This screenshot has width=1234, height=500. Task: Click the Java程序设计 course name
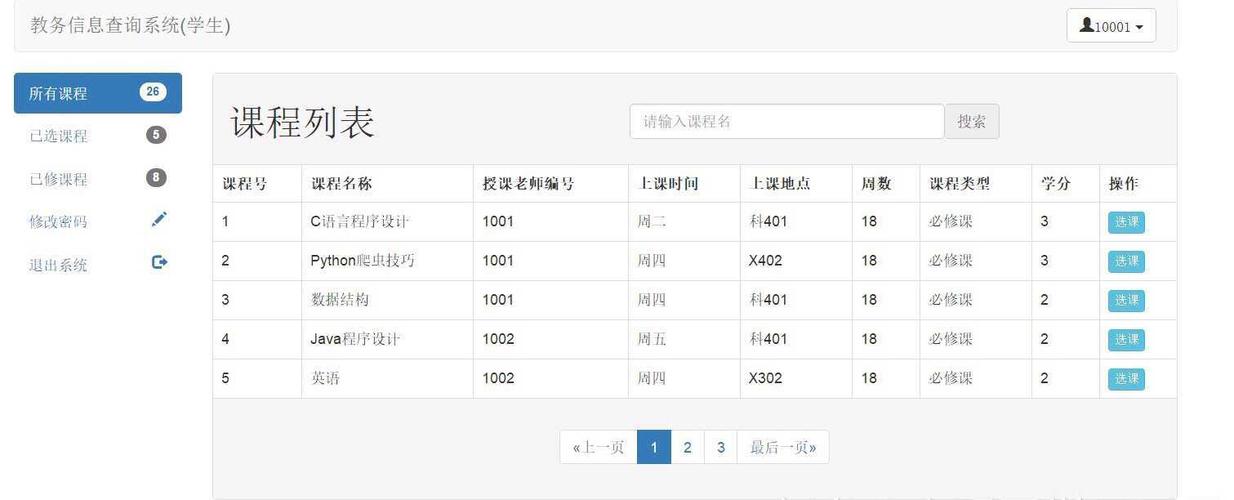pyautogui.click(x=355, y=339)
